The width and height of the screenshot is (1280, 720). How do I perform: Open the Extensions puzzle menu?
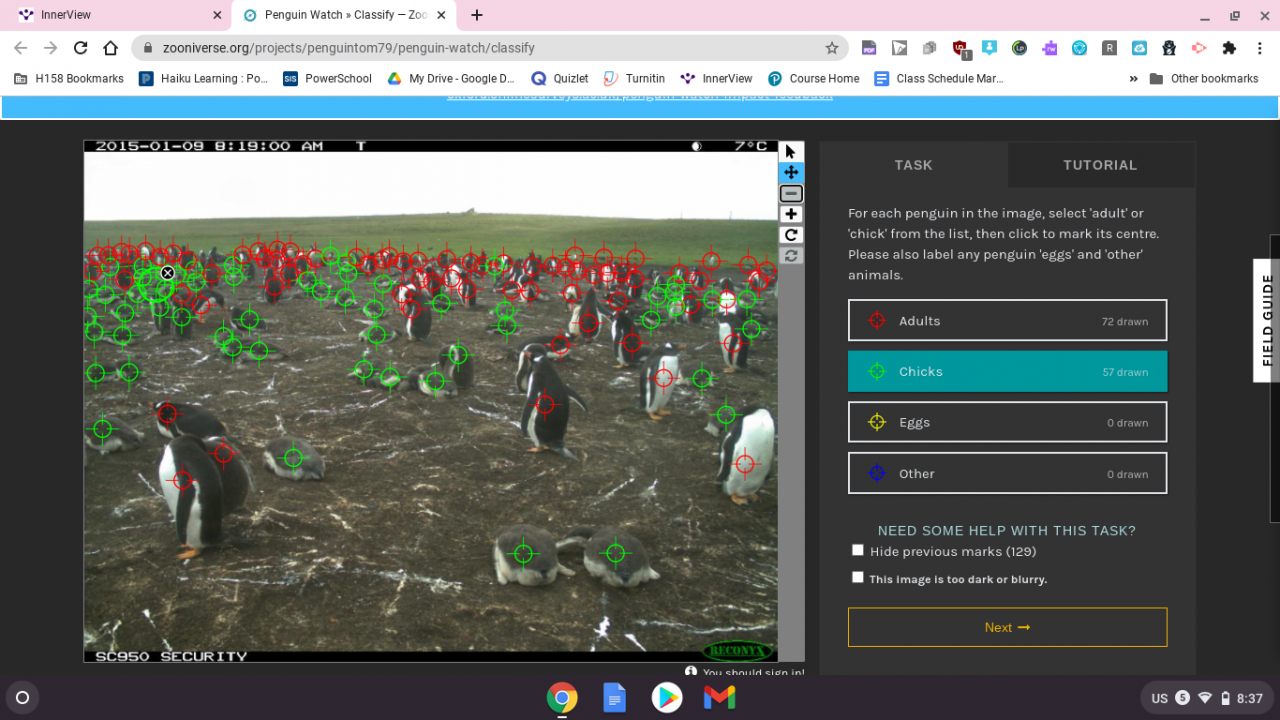coord(1229,48)
